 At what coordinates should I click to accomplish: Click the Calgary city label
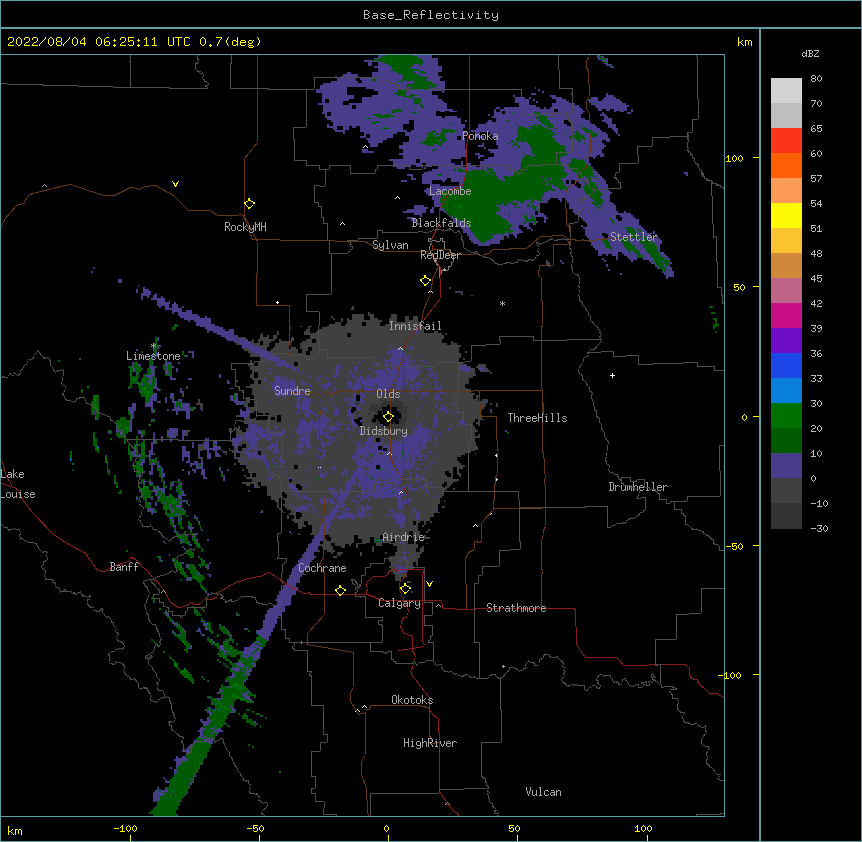click(x=399, y=603)
